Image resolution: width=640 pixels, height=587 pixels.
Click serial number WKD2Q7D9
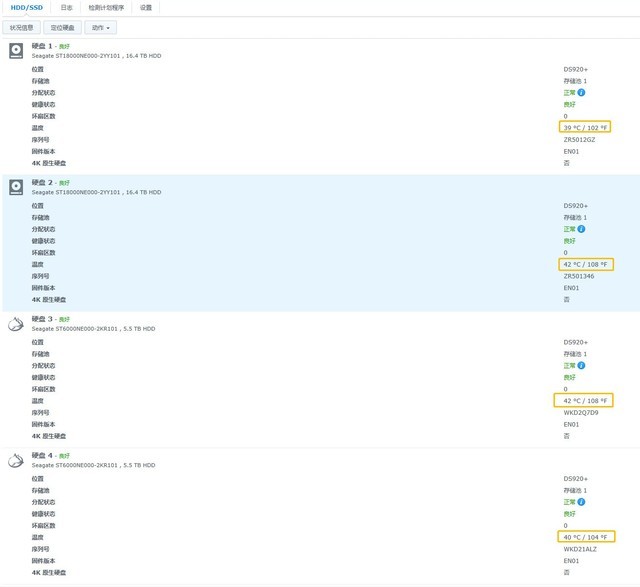pyautogui.click(x=581, y=413)
